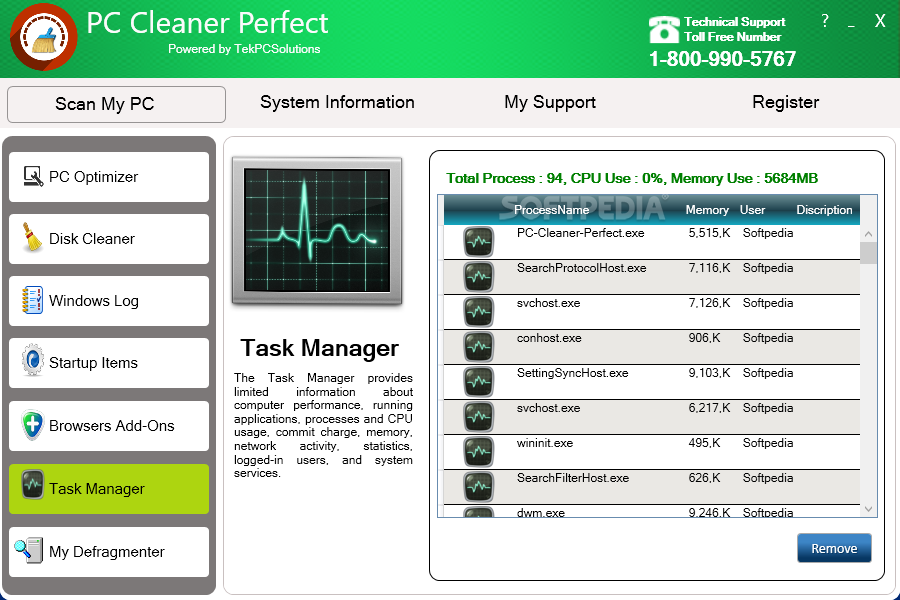Viewport: 900px width, 600px height.
Task: Click the User column header
Action: pyautogui.click(x=752, y=210)
